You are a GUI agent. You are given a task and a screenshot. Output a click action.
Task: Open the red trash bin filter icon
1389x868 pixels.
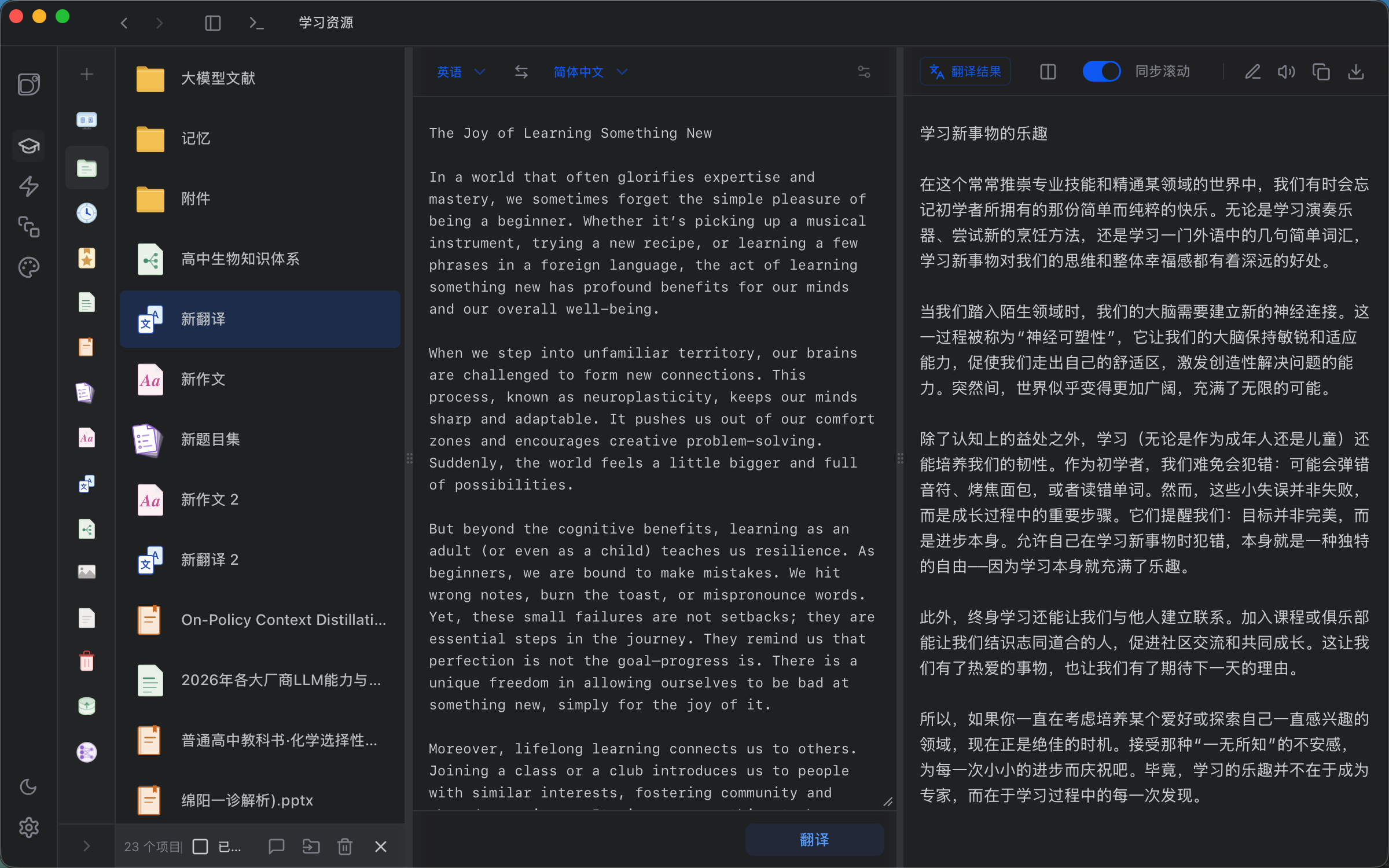(x=87, y=661)
